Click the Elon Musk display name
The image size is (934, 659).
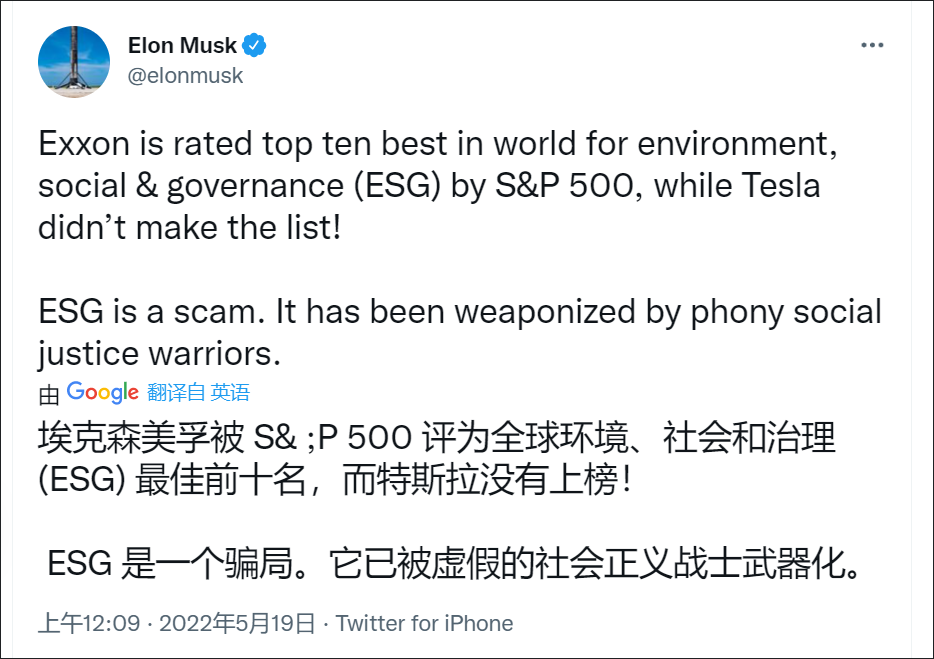click(182, 46)
